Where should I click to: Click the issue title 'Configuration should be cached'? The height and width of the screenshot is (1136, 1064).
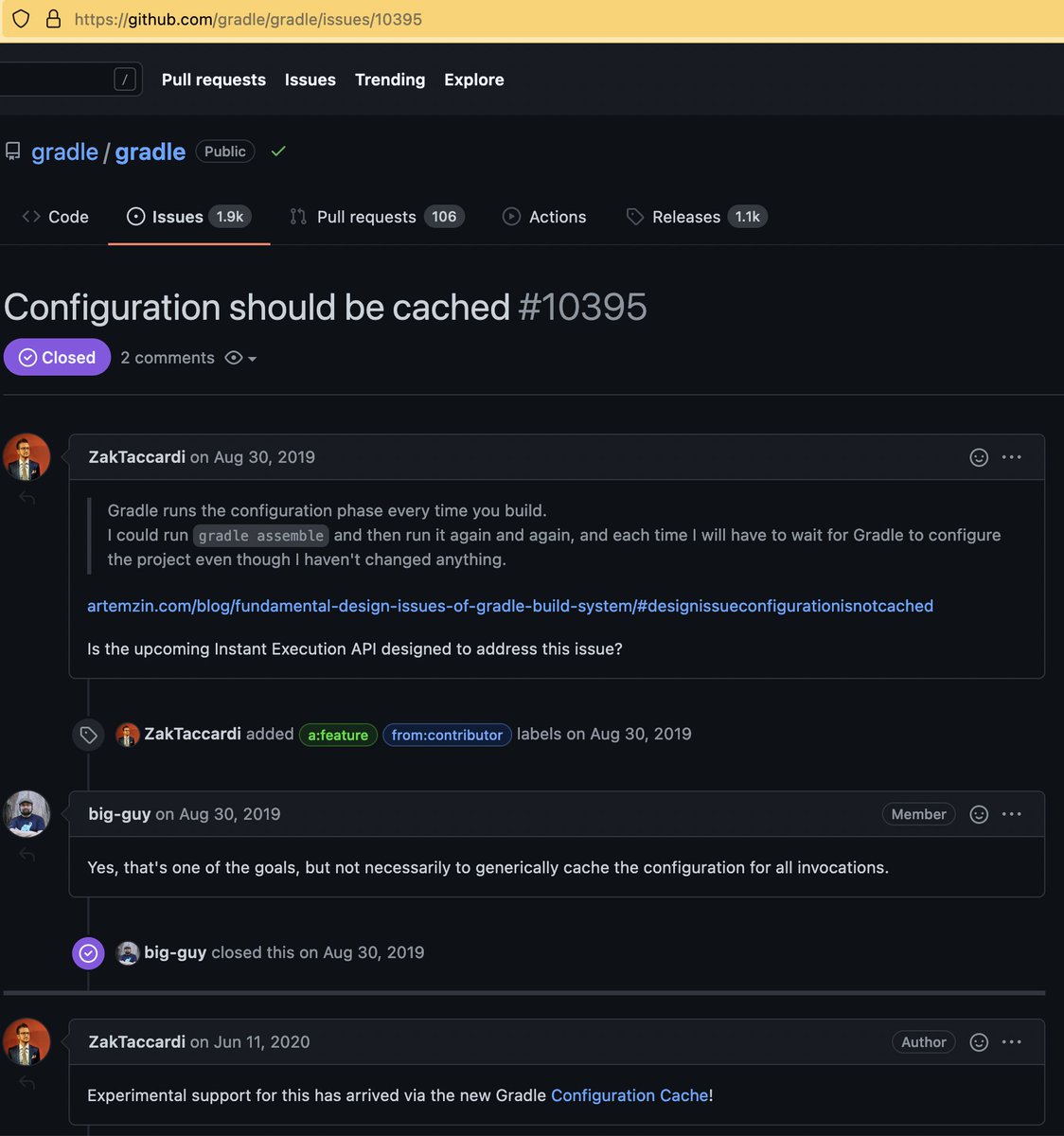pyautogui.click(x=257, y=308)
